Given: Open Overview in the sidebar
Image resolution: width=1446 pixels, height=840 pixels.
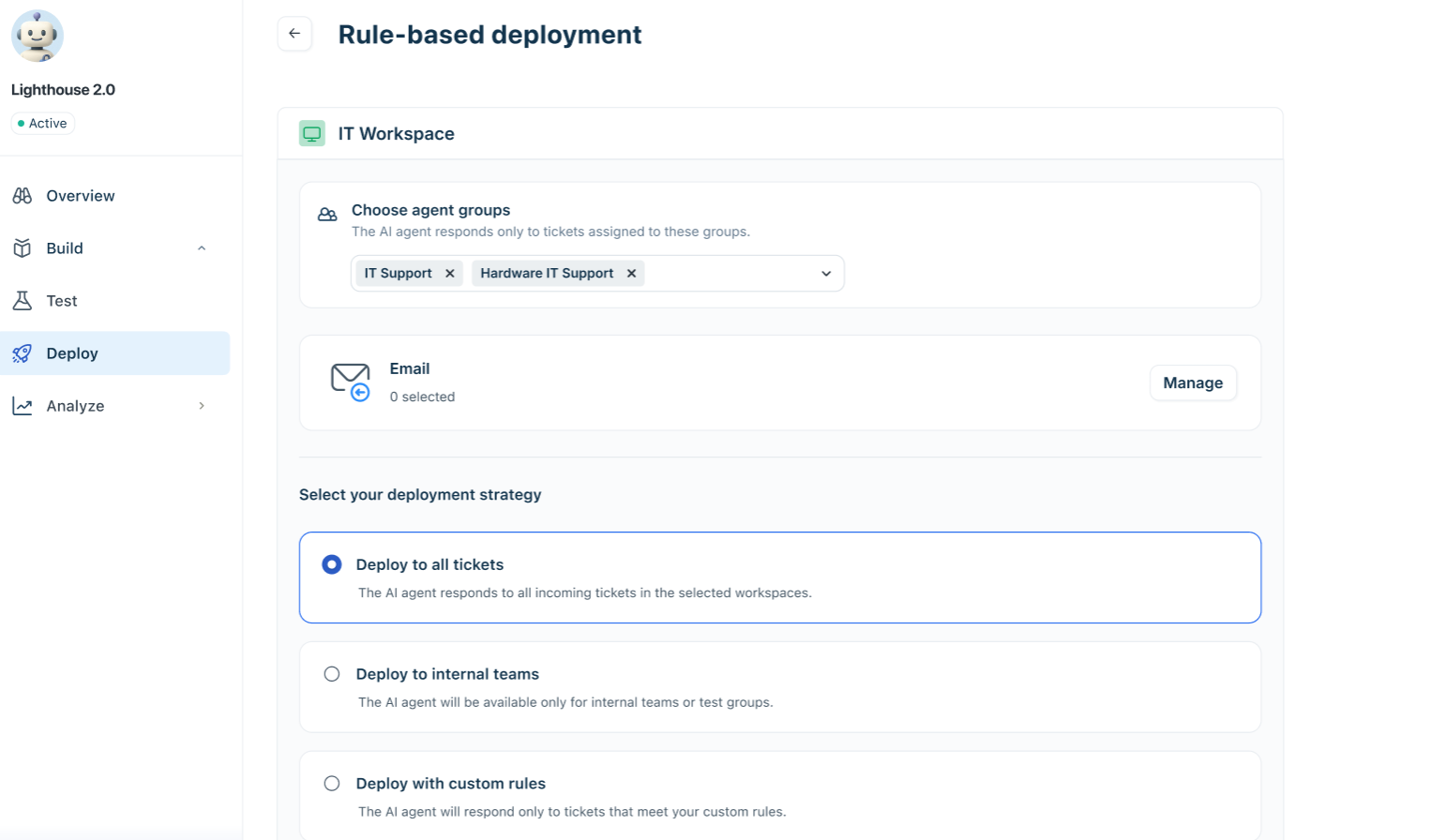Looking at the screenshot, I should (x=114, y=196).
